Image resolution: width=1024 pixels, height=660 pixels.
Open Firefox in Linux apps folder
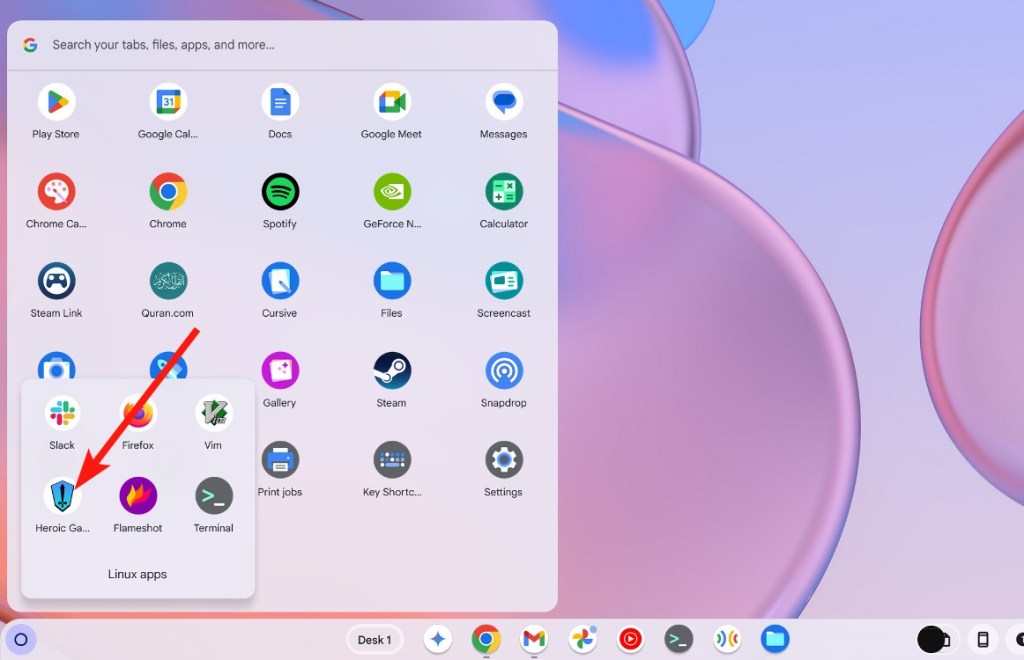[x=138, y=413]
